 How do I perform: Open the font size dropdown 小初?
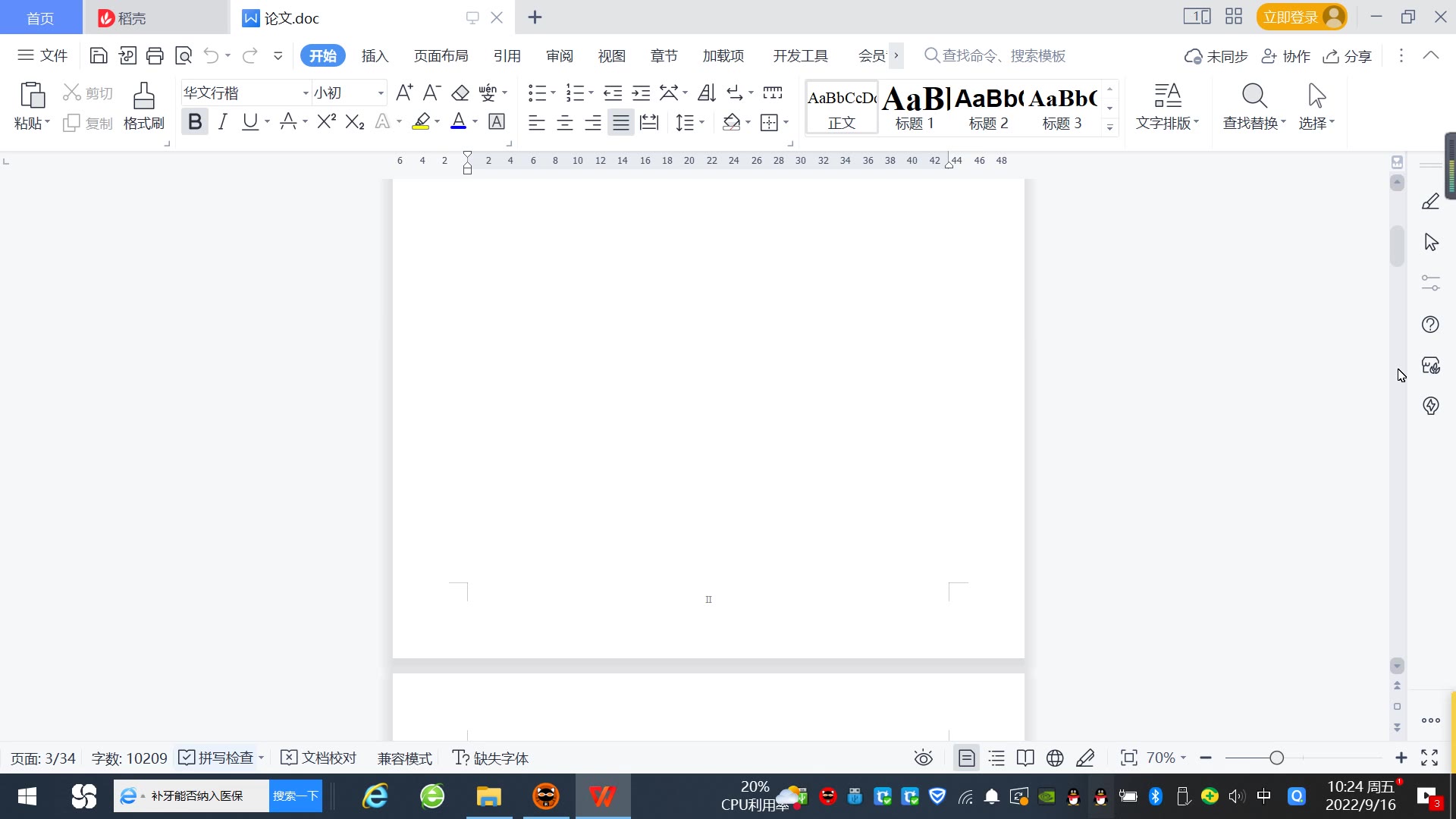(381, 93)
